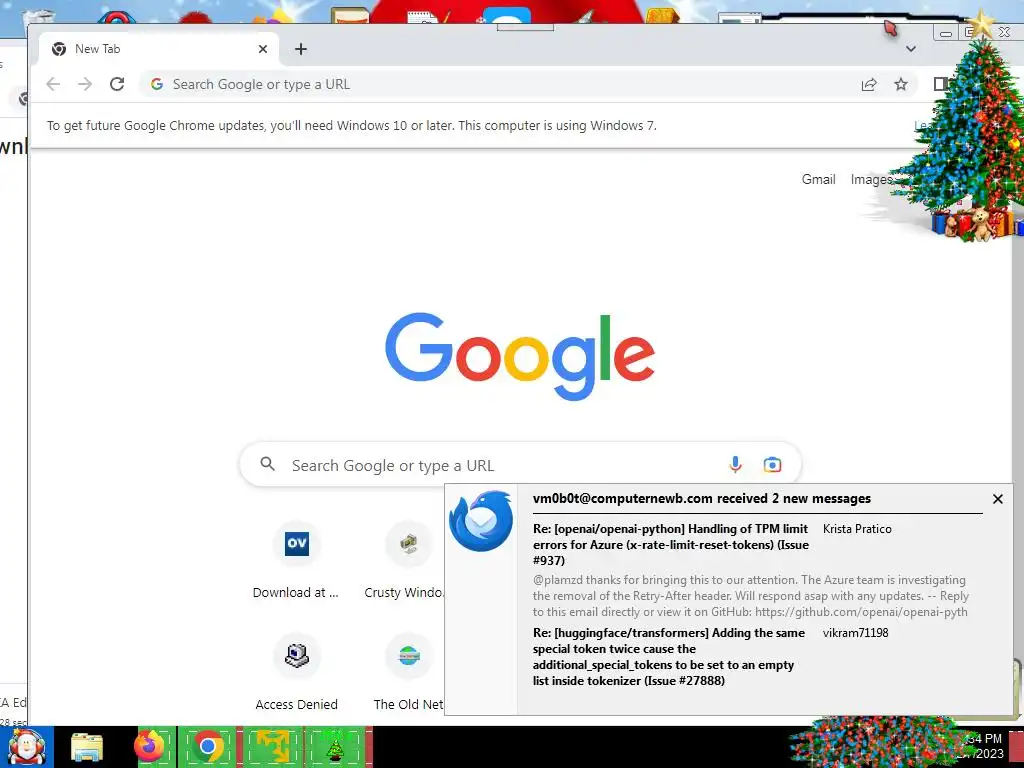The image size is (1024, 768).
Task: Click the share page icon in address bar
Action: 869,84
